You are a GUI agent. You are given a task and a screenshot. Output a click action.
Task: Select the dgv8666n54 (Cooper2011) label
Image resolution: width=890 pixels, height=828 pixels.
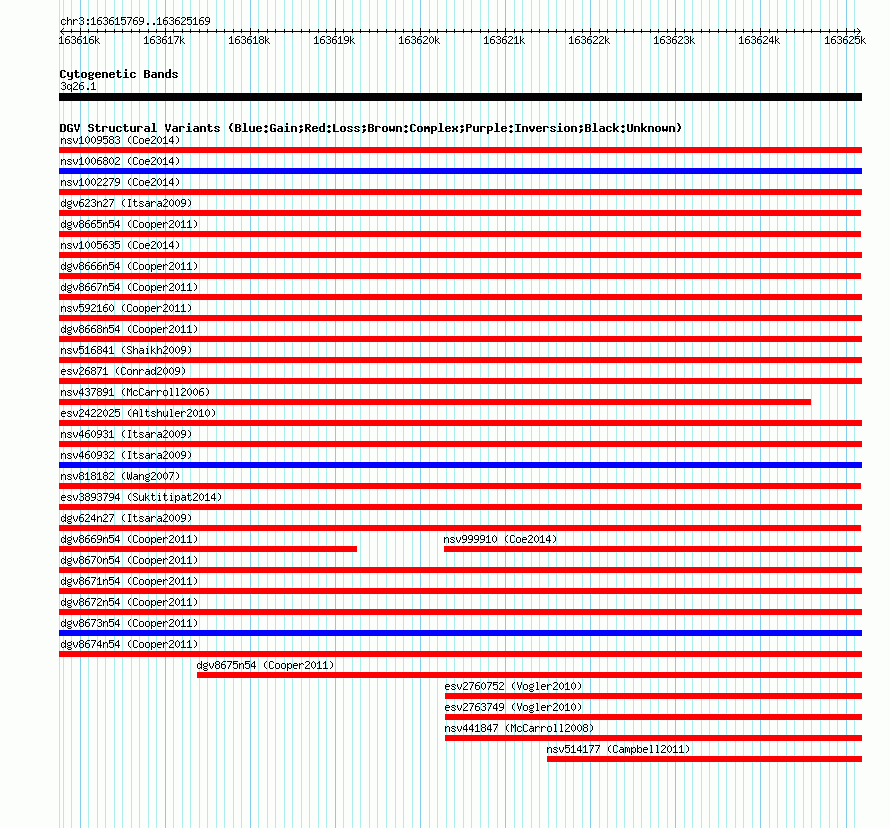point(129,266)
